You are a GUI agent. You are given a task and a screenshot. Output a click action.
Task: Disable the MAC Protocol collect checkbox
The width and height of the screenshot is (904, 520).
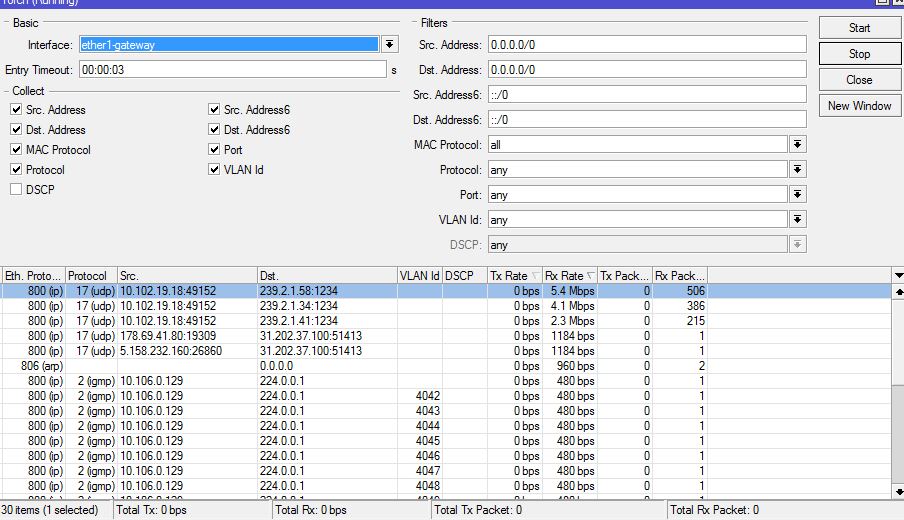point(16,150)
